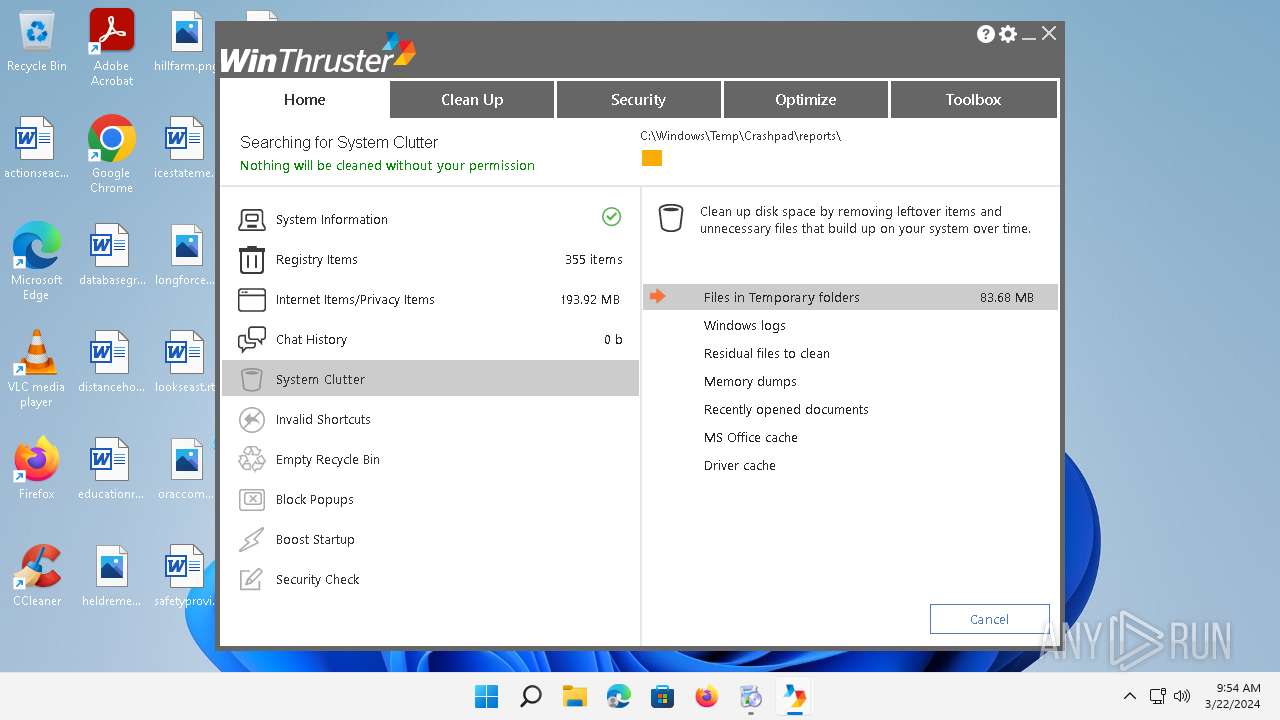Open Microsoft Store from the taskbar

[x=663, y=696]
